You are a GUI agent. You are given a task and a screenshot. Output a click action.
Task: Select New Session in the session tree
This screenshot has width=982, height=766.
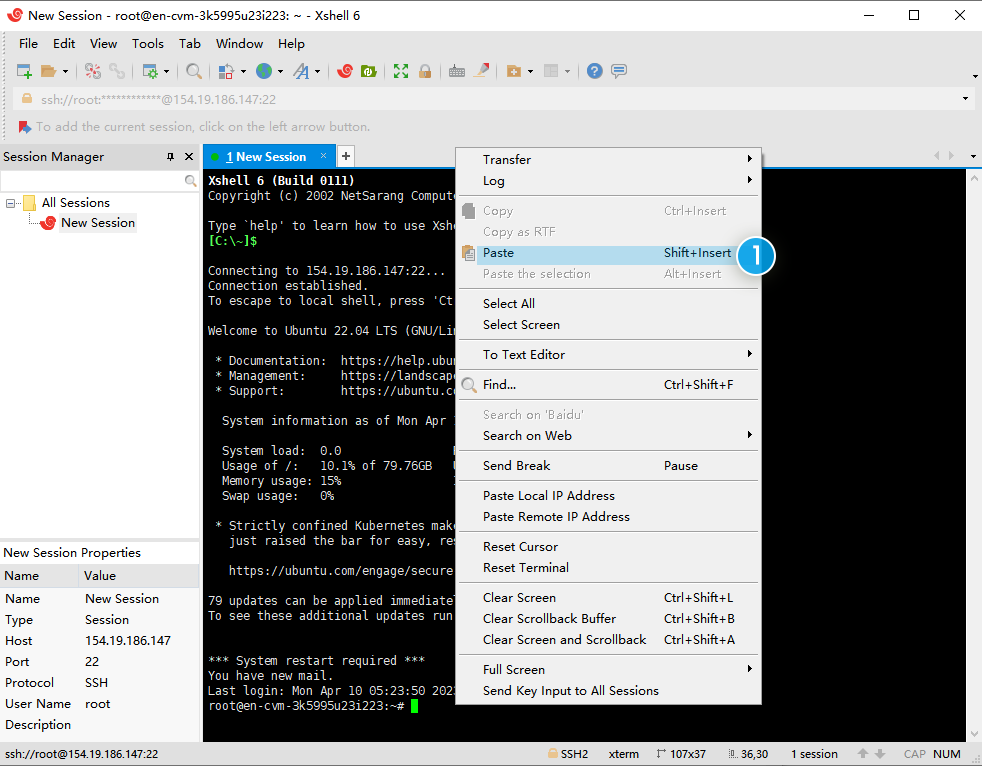pos(98,223)
